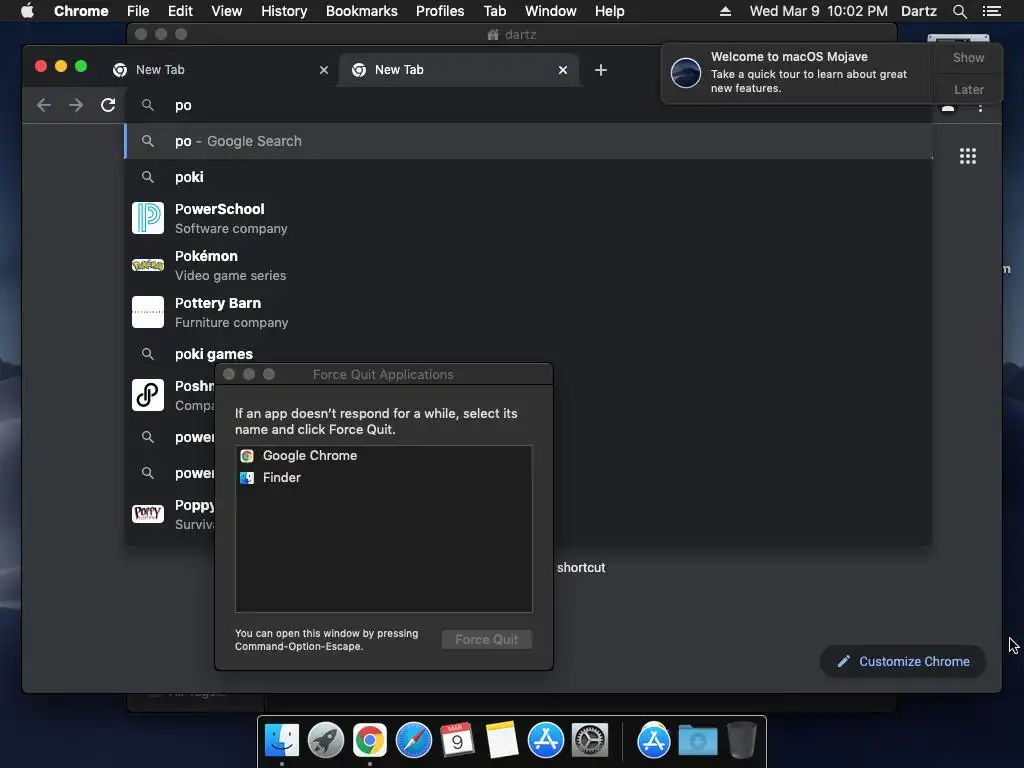
Task: Click search icon beside poki games
Action: coord(148,354)
